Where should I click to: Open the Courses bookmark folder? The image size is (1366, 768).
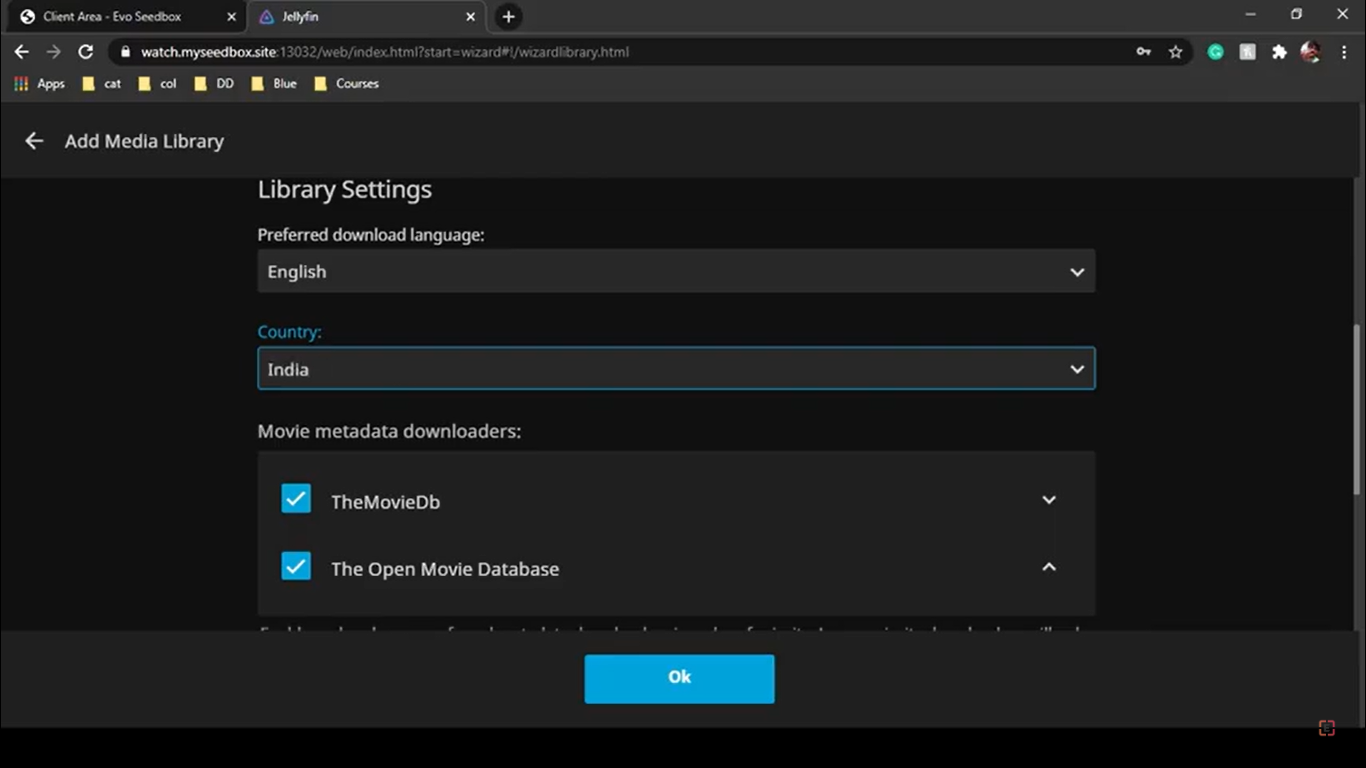point(346,84)
